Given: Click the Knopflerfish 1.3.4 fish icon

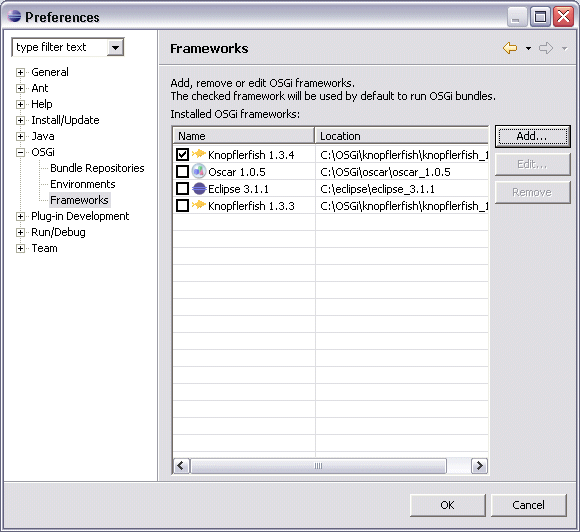Looking at the screenshot, I should click(199, 154).
